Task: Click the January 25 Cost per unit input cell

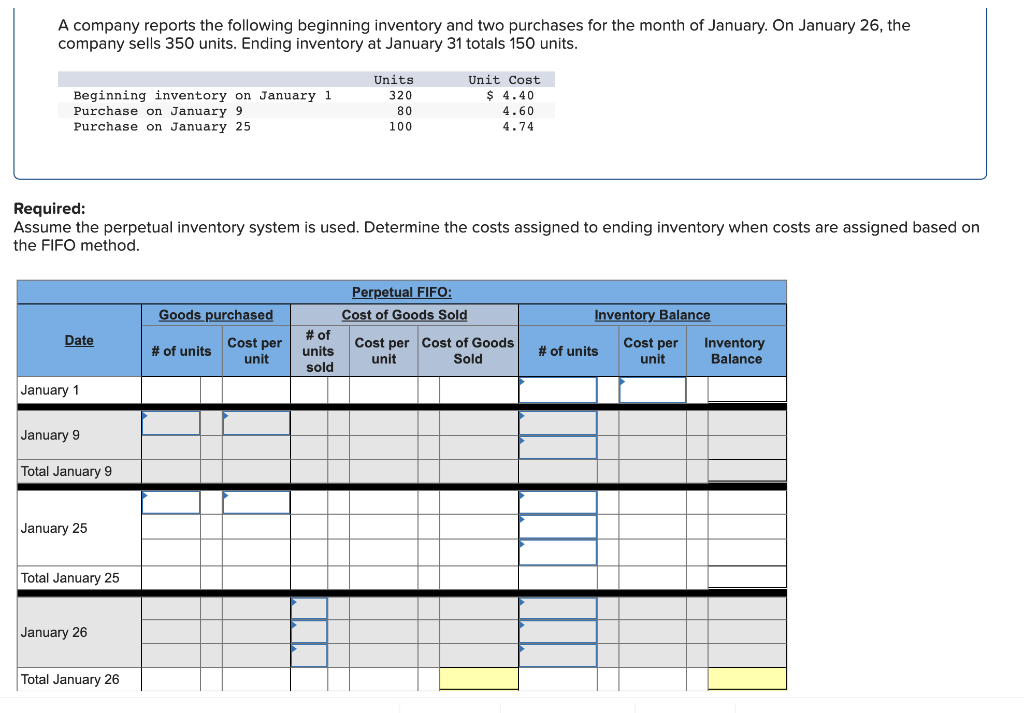Action: click(x=255, y=503)
